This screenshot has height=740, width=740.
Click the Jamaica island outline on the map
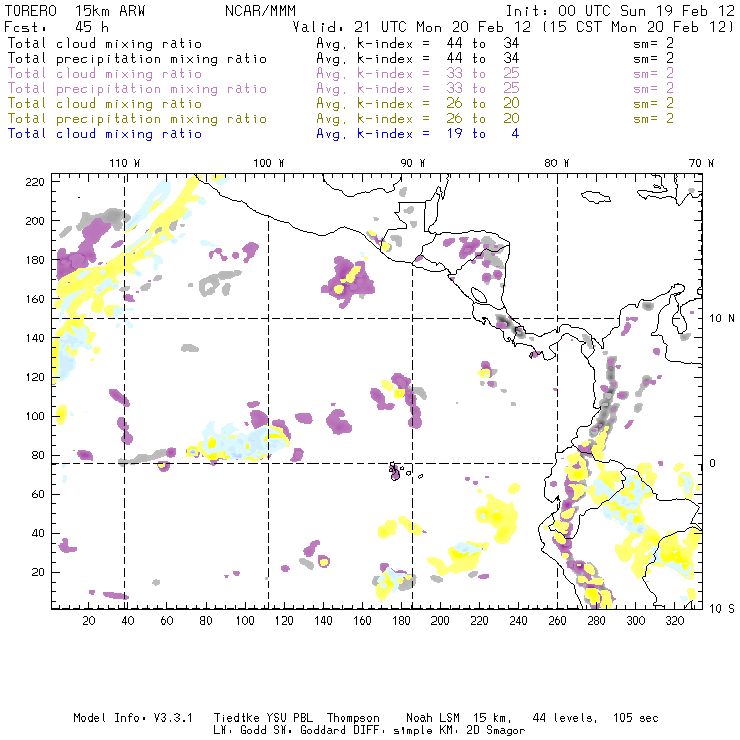click(596, 196)
